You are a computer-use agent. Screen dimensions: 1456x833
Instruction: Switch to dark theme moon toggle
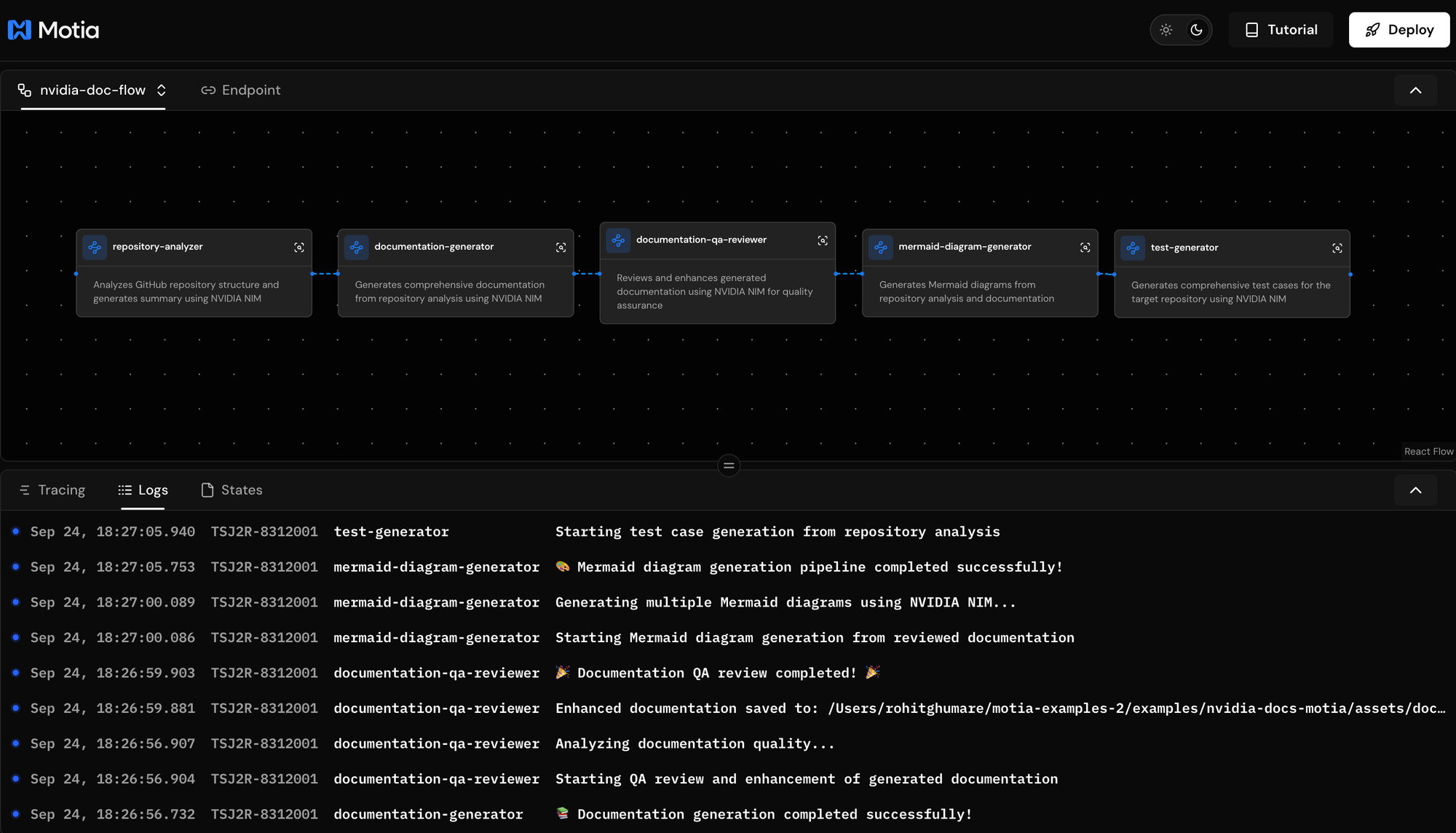(x=1196, y=30)
